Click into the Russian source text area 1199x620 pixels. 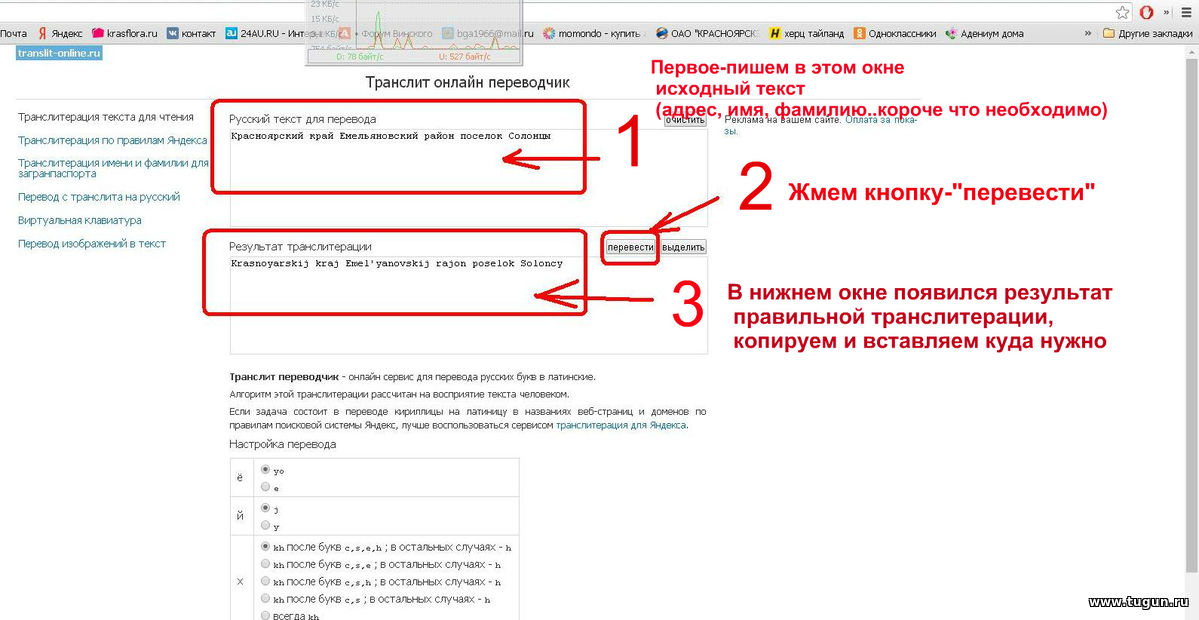[468, 177]
